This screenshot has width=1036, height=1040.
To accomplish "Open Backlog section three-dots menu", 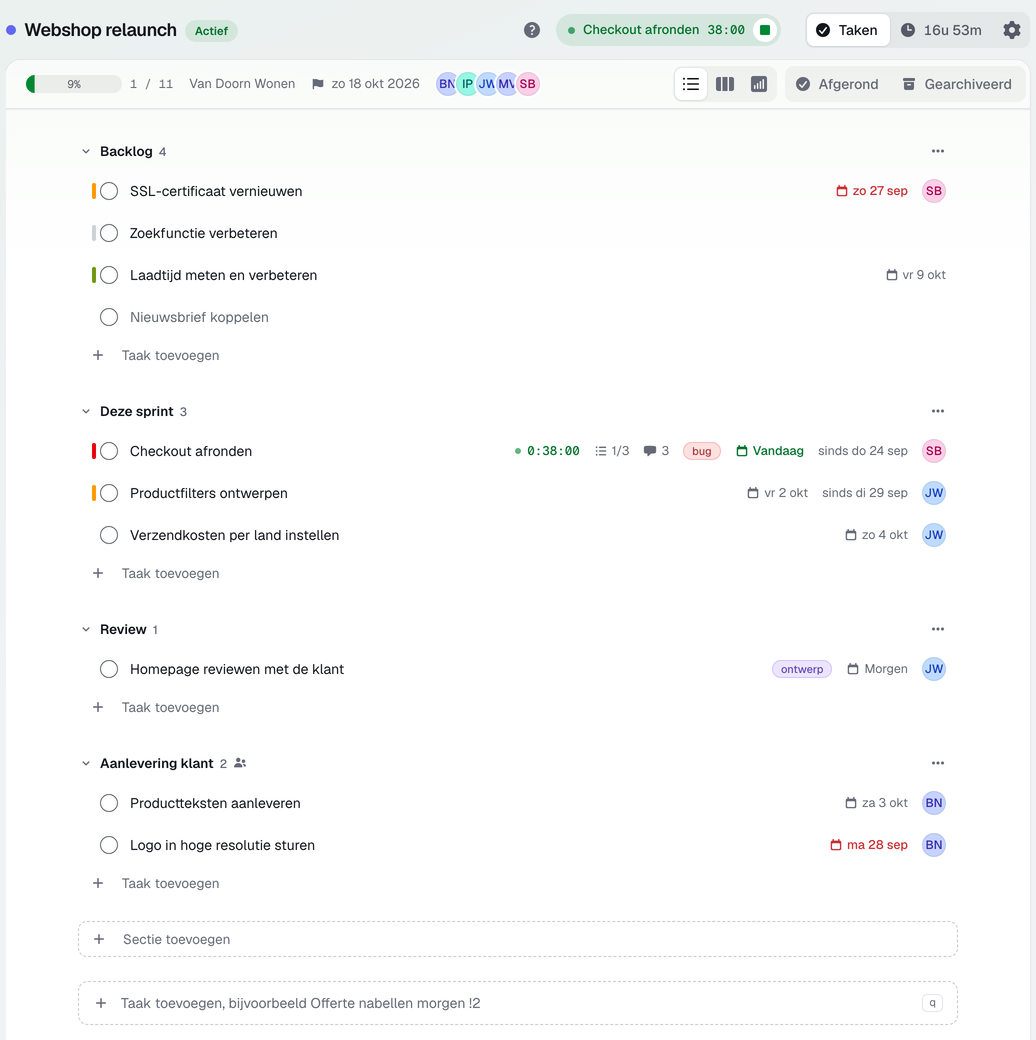I will tap(937, 151).
